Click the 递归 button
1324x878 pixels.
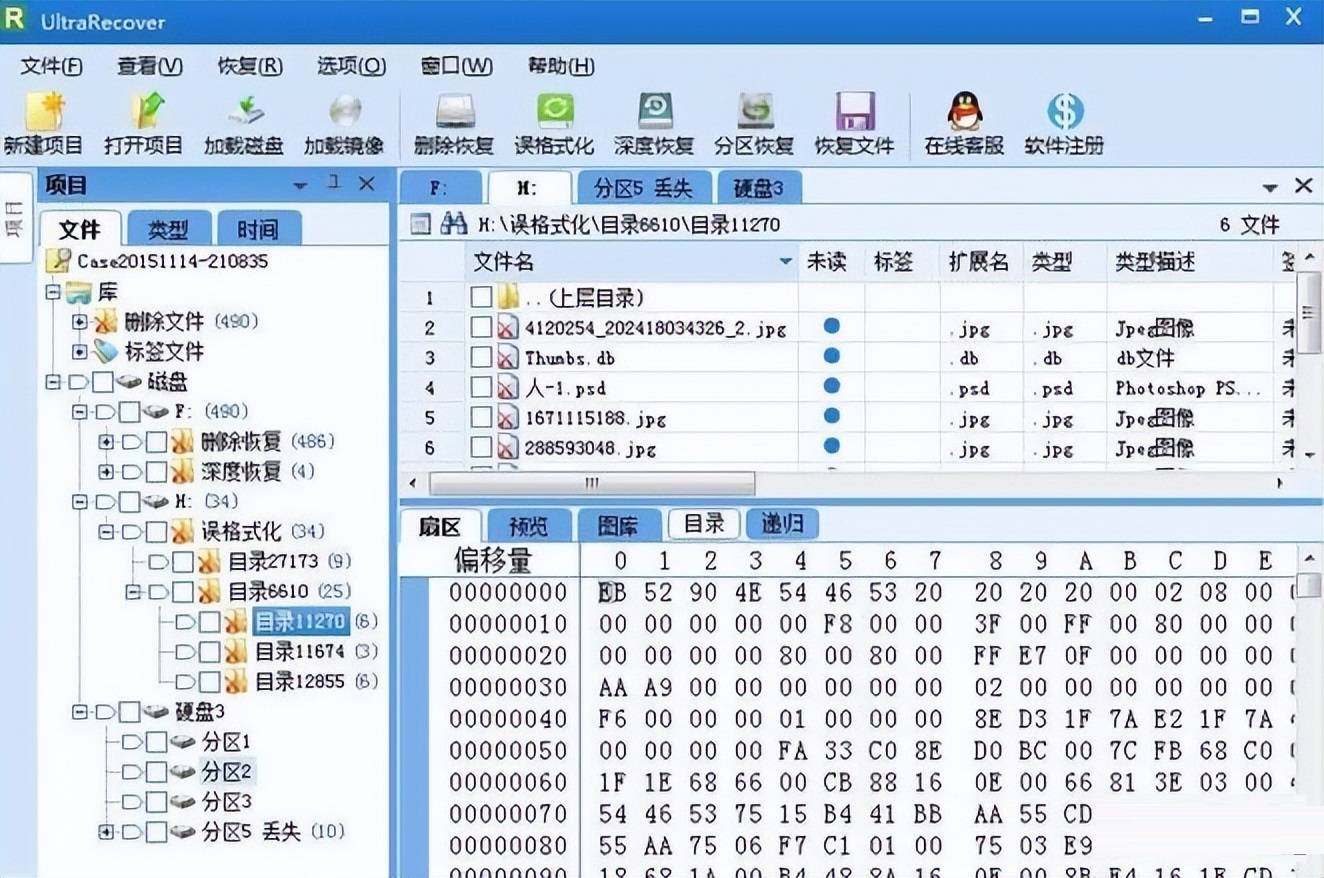(x=782, y=523)
